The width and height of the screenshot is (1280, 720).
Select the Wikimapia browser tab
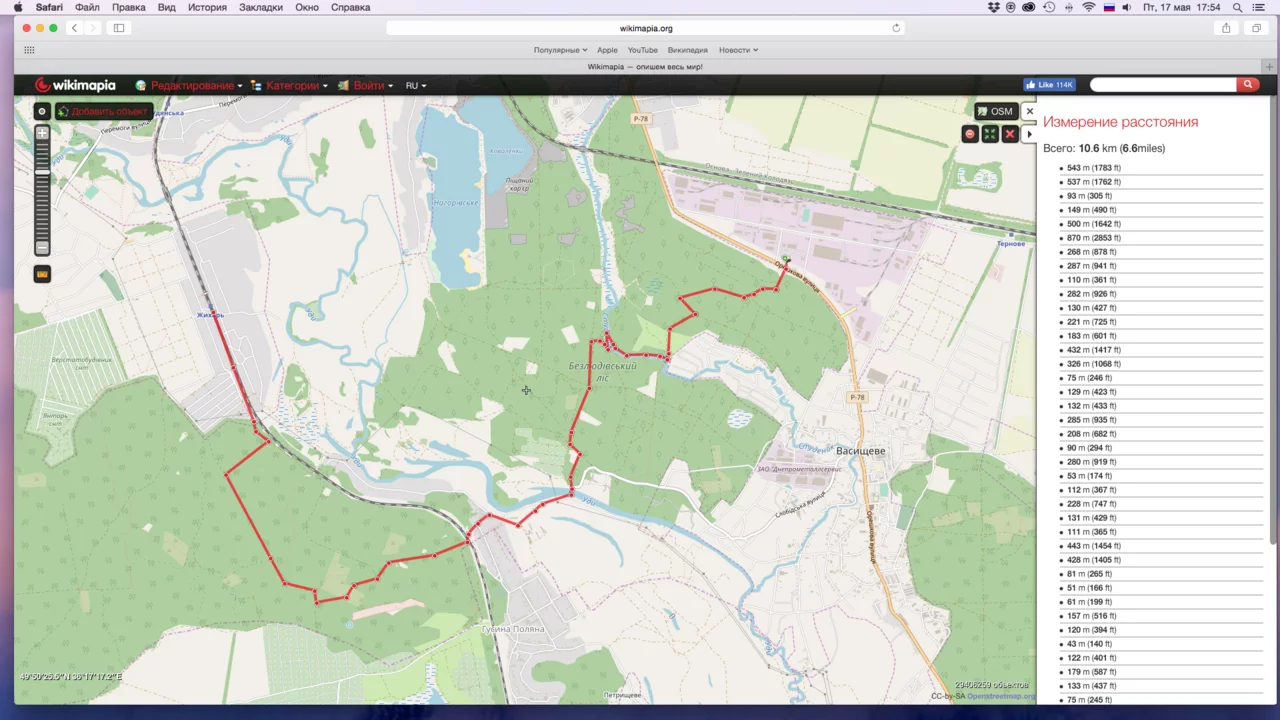tap(645, 67)
